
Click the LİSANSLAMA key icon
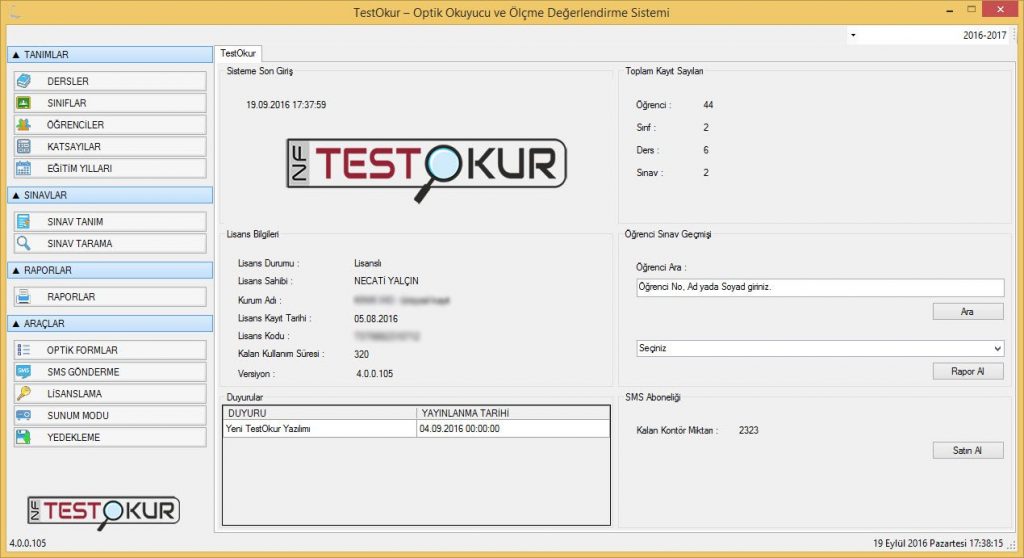click(x=24, y=393)
